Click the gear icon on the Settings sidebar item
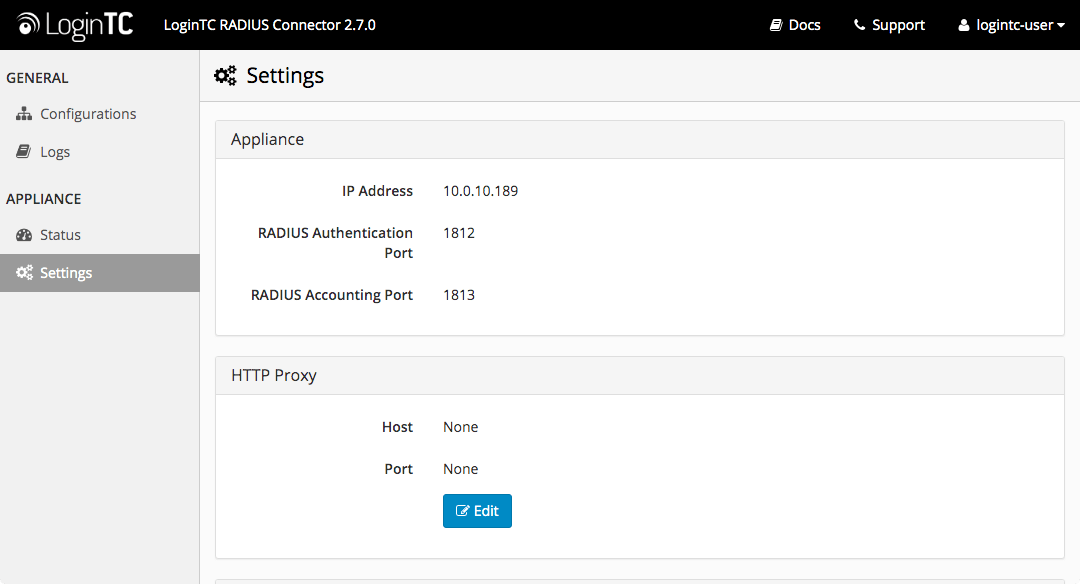 (24, 272)
